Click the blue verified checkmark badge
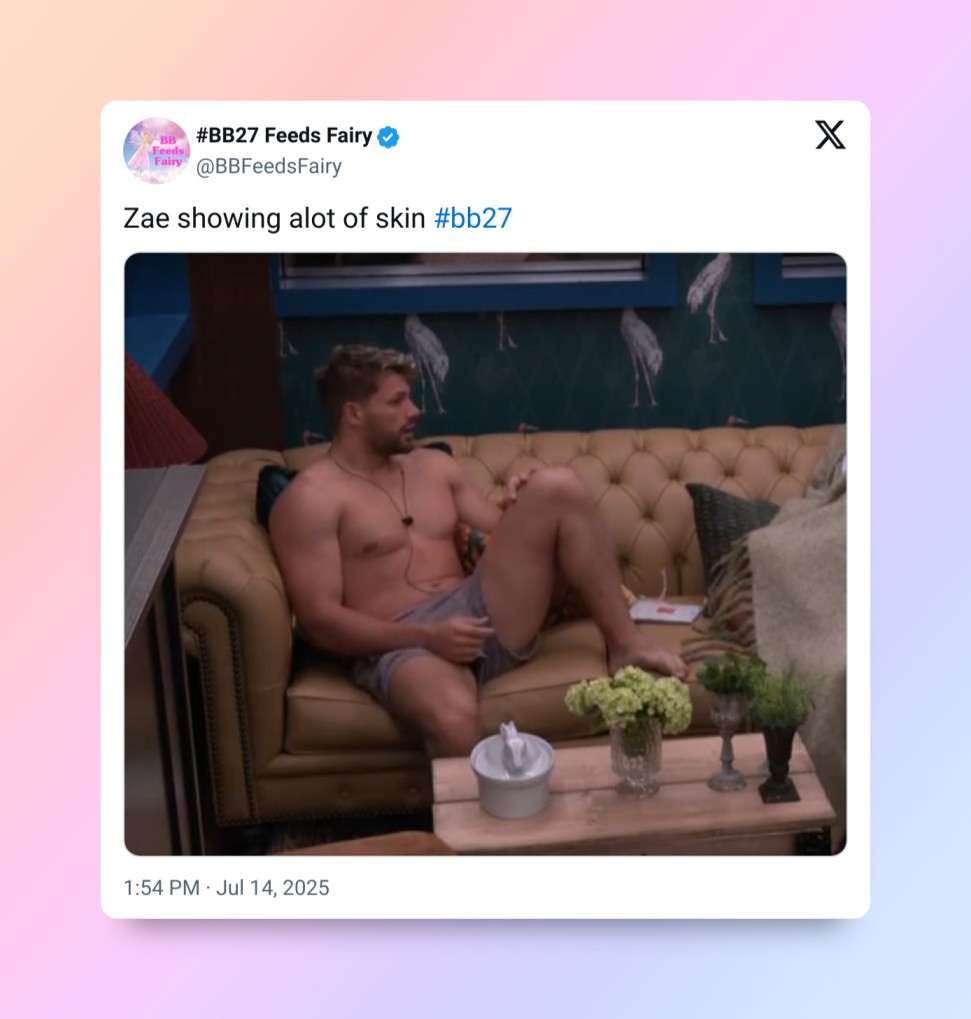971x1019 pixels. point(388,137)
